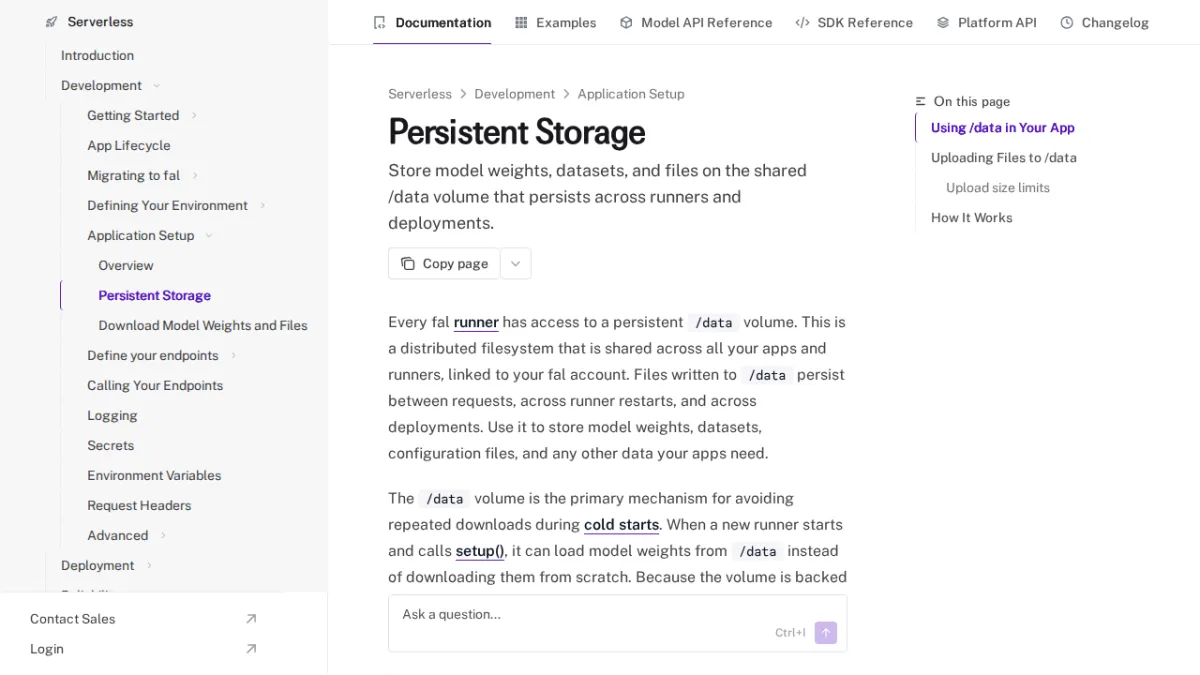Viewport: 1200px width, 675px height.
Task: Open the Changelog tab
Action: pyautogui.click(x=1105, y=22)
